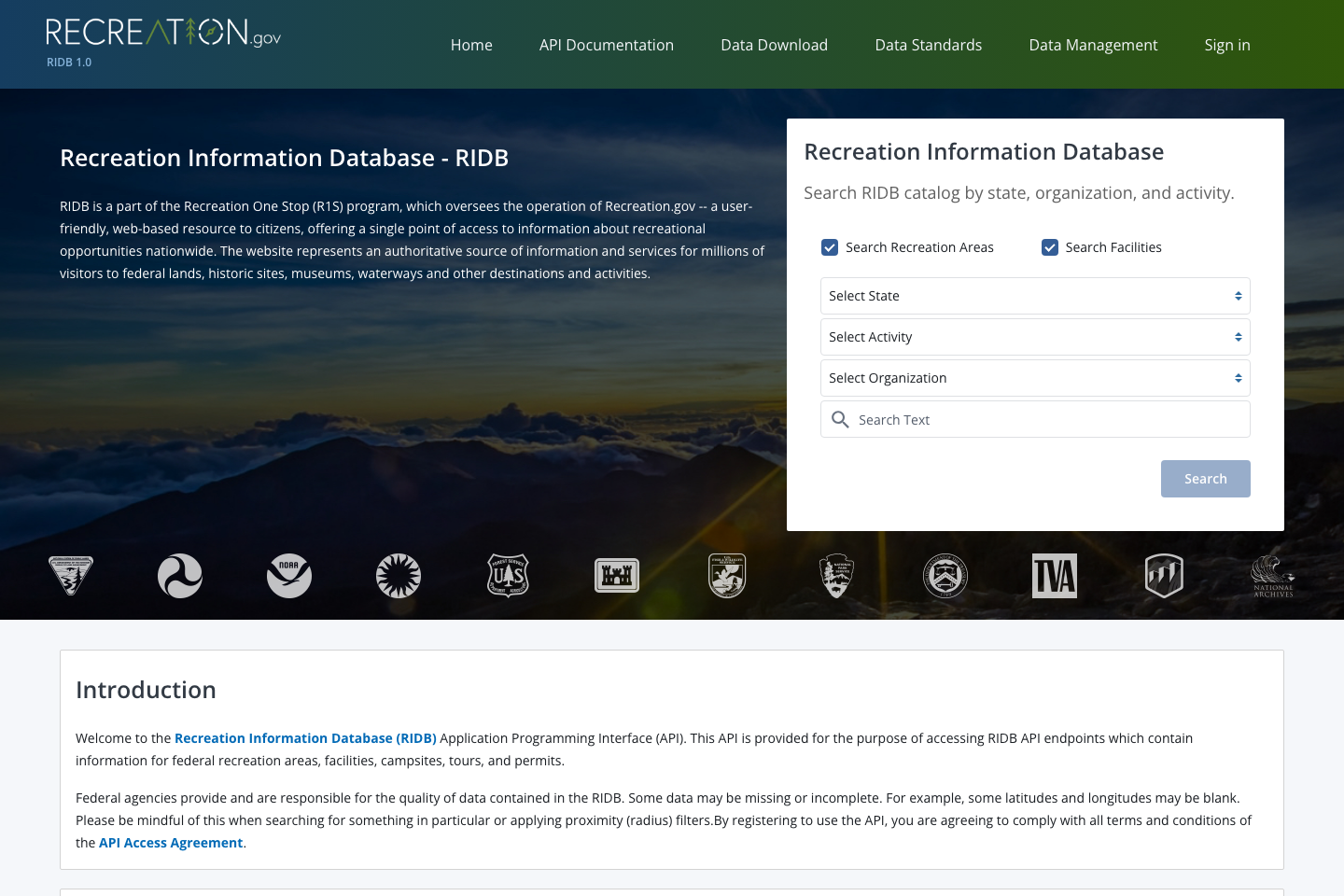Click the Search button

1205,478
